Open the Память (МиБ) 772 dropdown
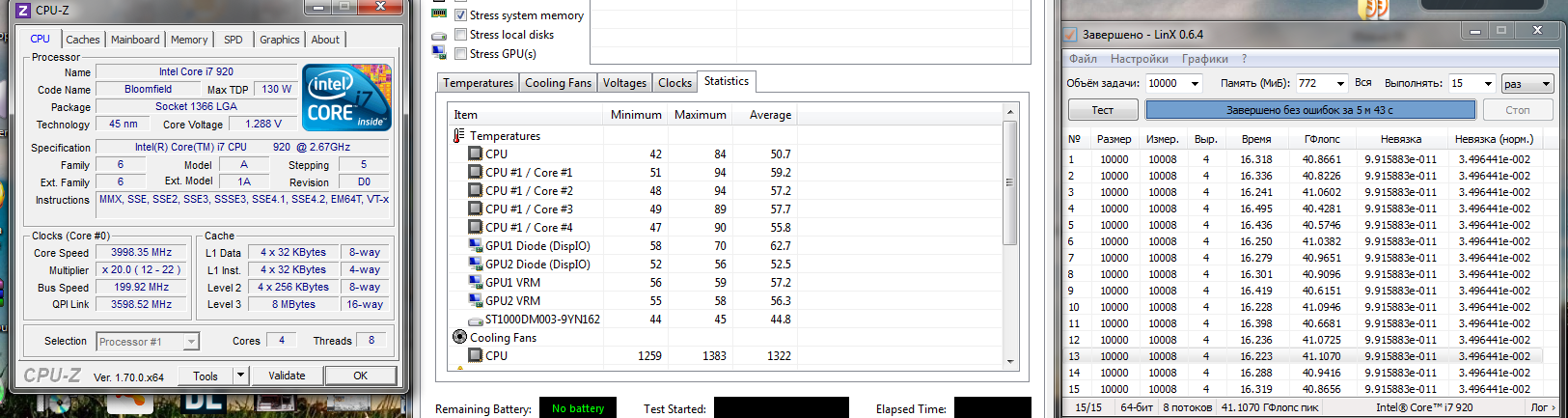 pyautogui.click(x=1340, y=83)
